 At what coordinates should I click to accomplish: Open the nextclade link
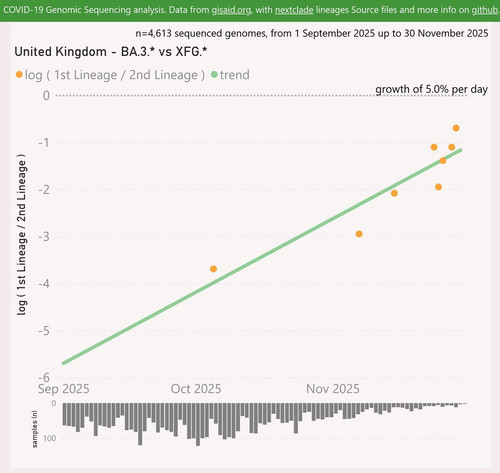pyautogui.click(x=294, y=10)
